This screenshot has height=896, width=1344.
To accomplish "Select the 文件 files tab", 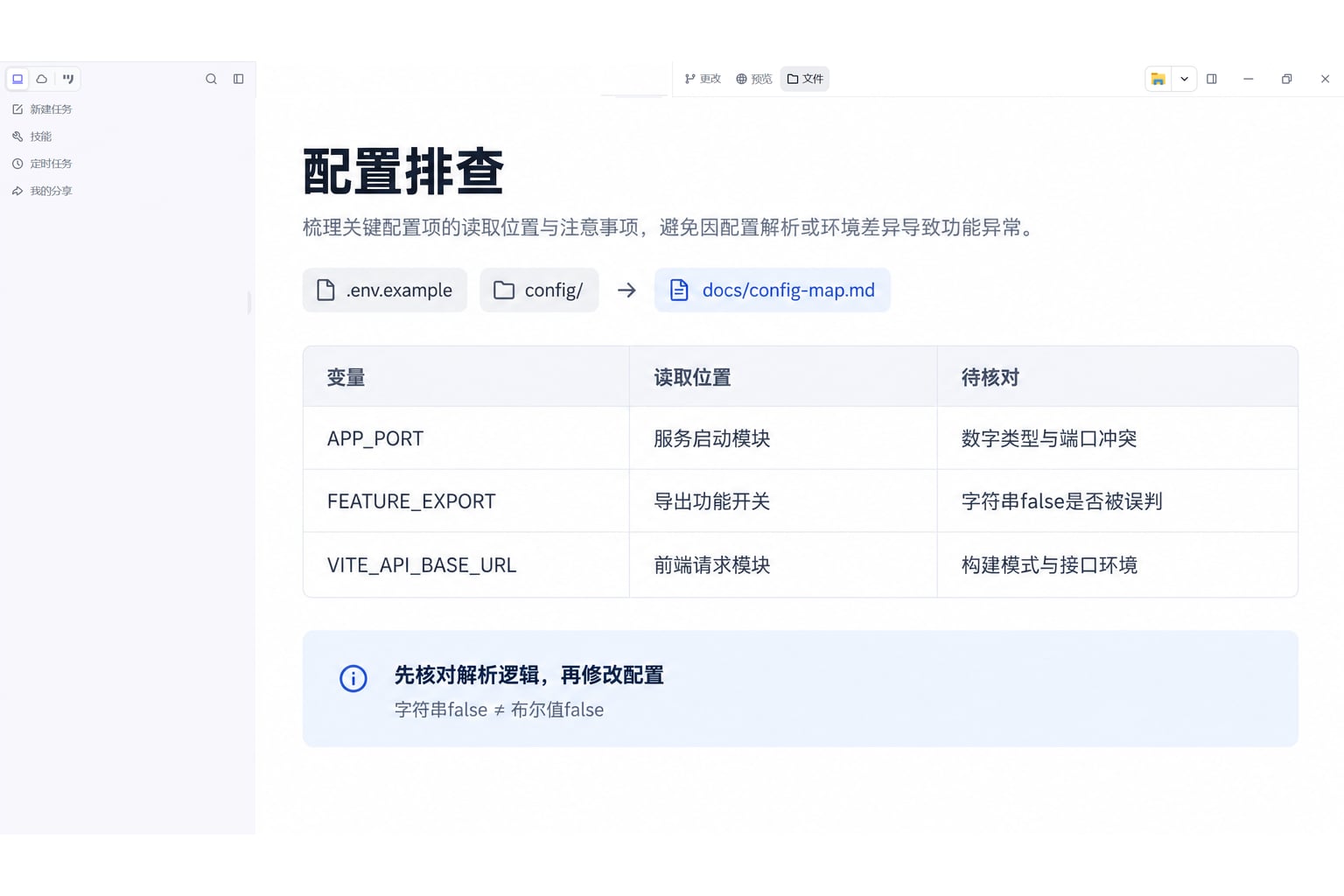I will (805, 79).
